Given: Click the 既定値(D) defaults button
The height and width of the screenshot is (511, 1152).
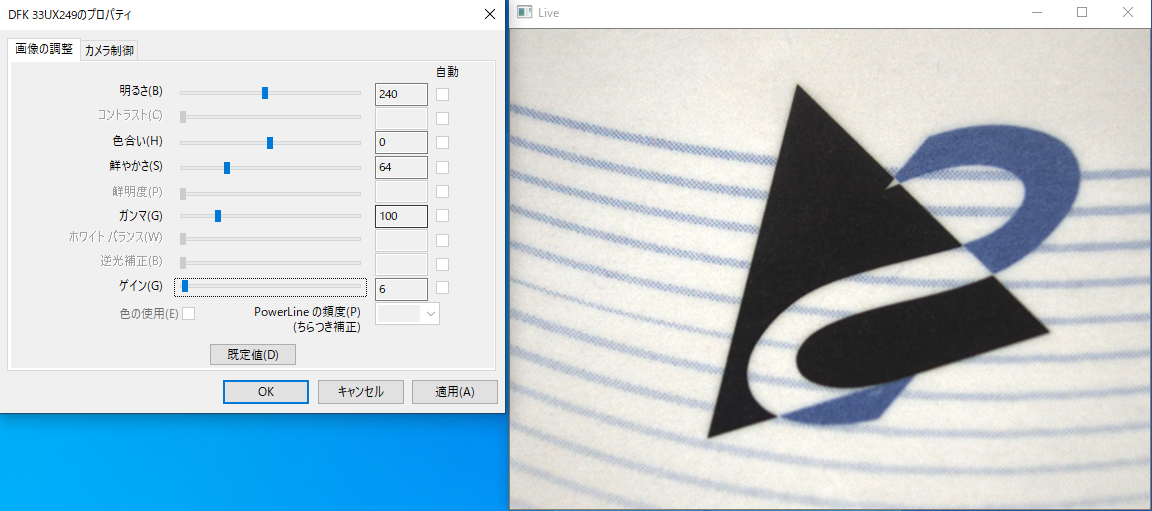Looking at the screenshot, I should tap(253, 355).
